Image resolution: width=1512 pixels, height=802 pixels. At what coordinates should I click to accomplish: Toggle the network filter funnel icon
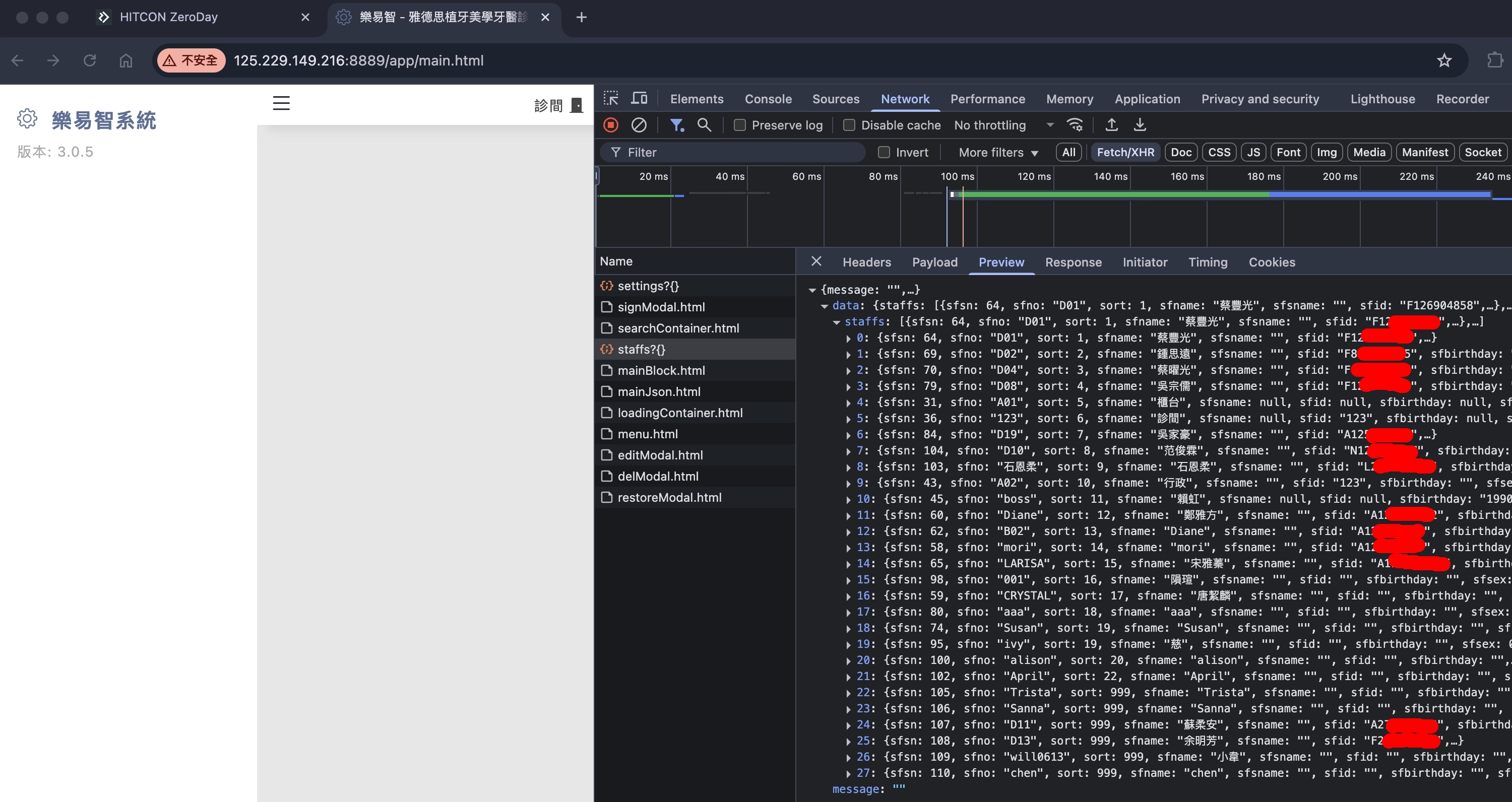point(677,125)
